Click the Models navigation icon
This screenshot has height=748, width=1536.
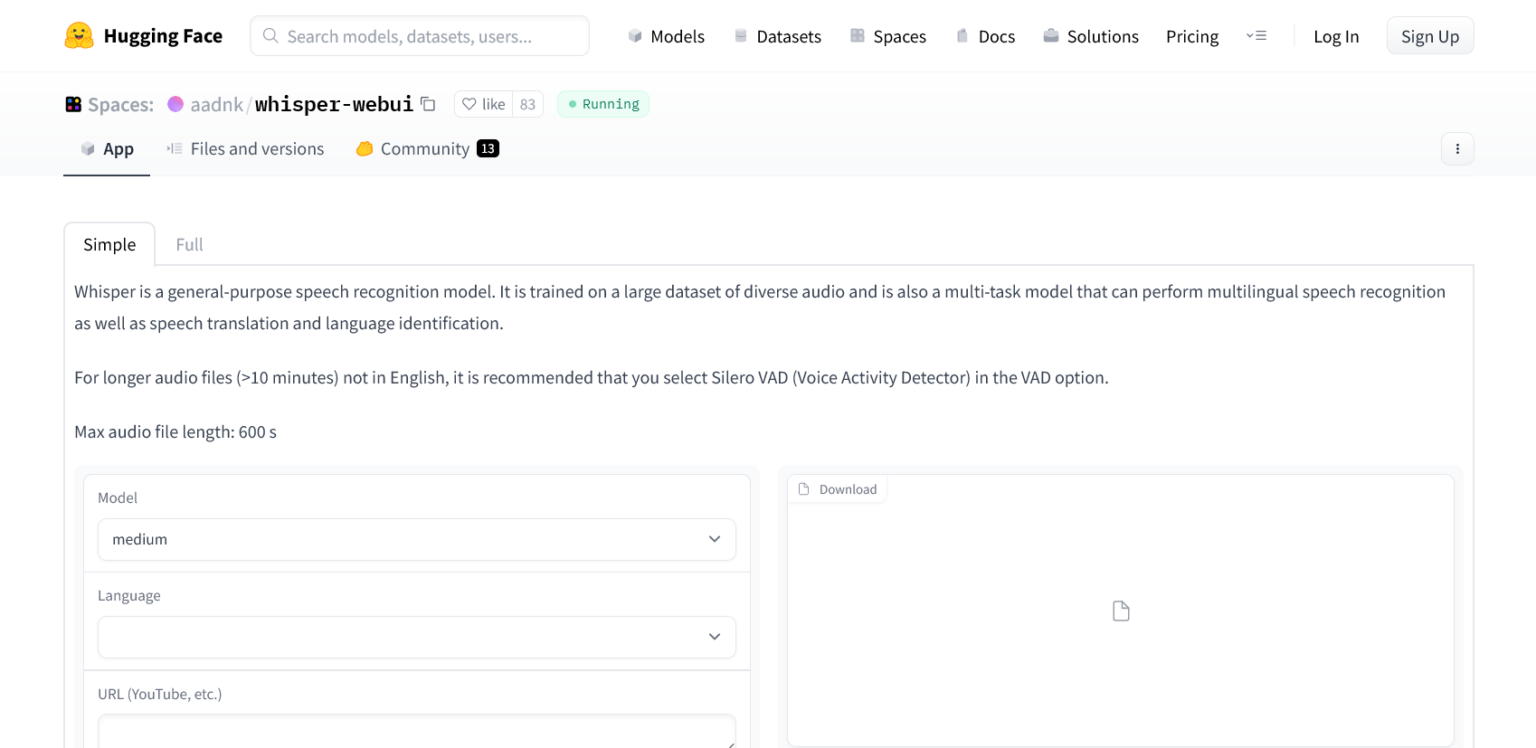click(x=634, y=35)
